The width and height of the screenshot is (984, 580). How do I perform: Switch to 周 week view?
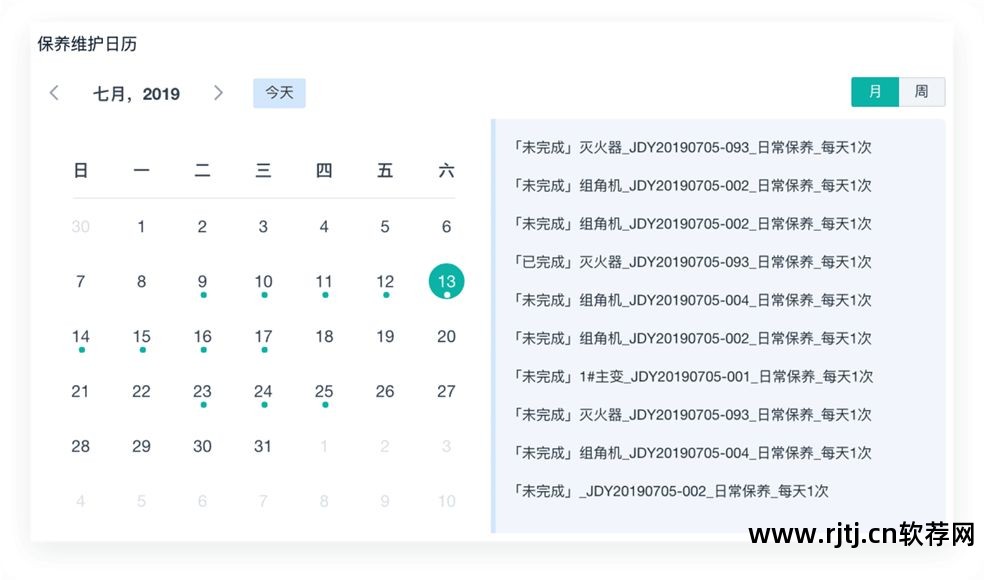(x=921, y=92)
